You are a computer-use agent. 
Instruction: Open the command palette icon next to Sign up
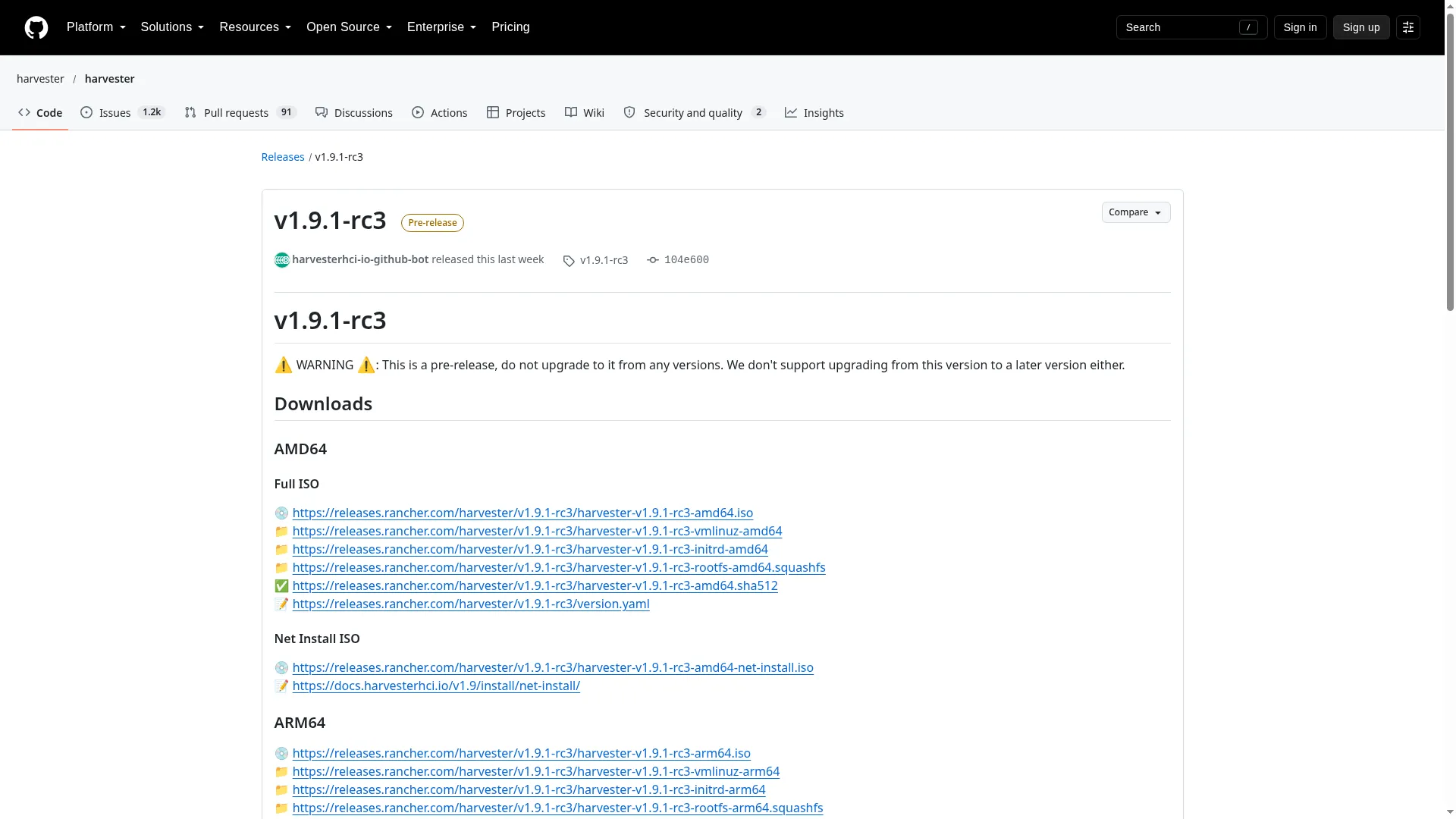[x=1408, y=27]
